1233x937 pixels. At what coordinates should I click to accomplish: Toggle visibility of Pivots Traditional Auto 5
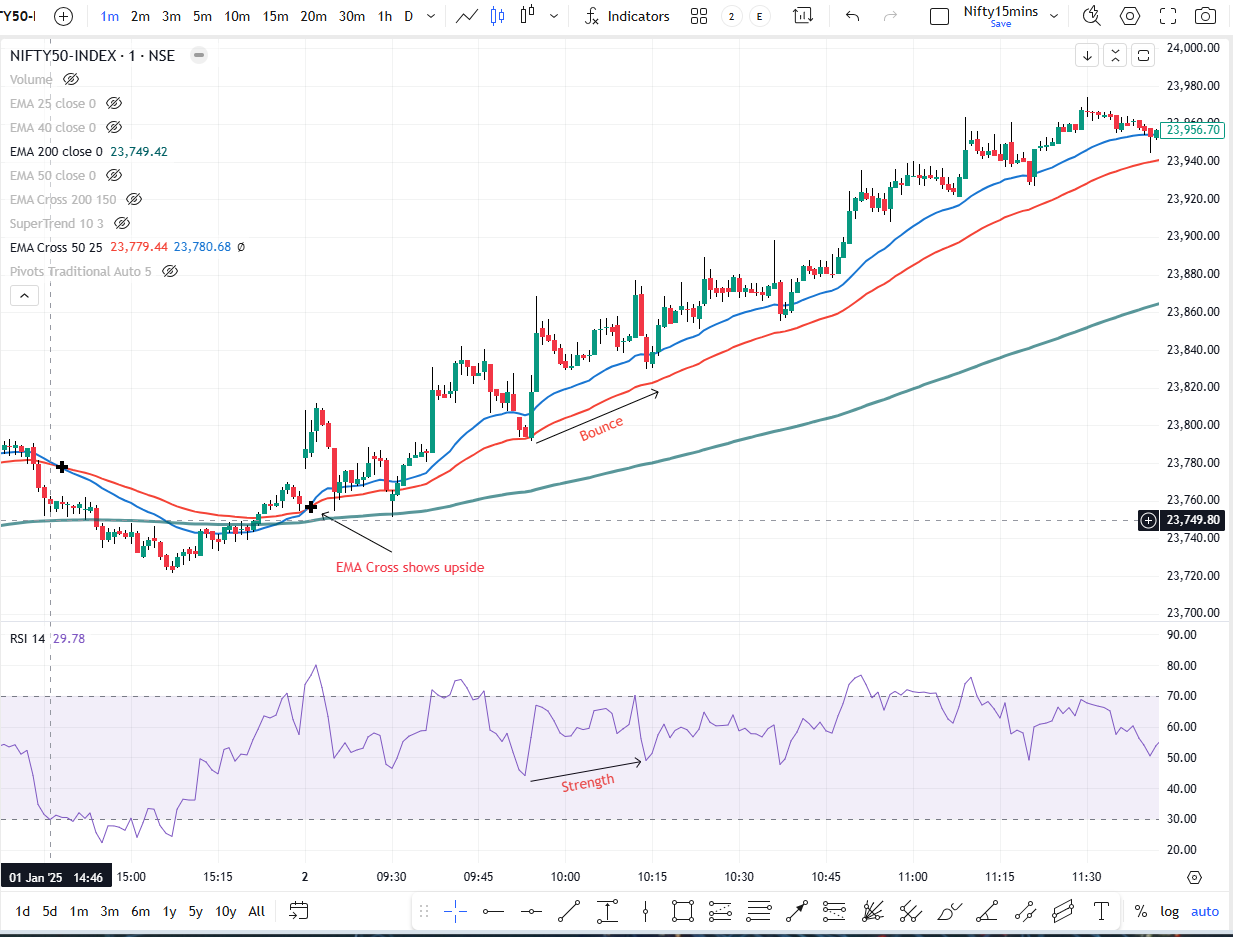(x=170, y=271)
